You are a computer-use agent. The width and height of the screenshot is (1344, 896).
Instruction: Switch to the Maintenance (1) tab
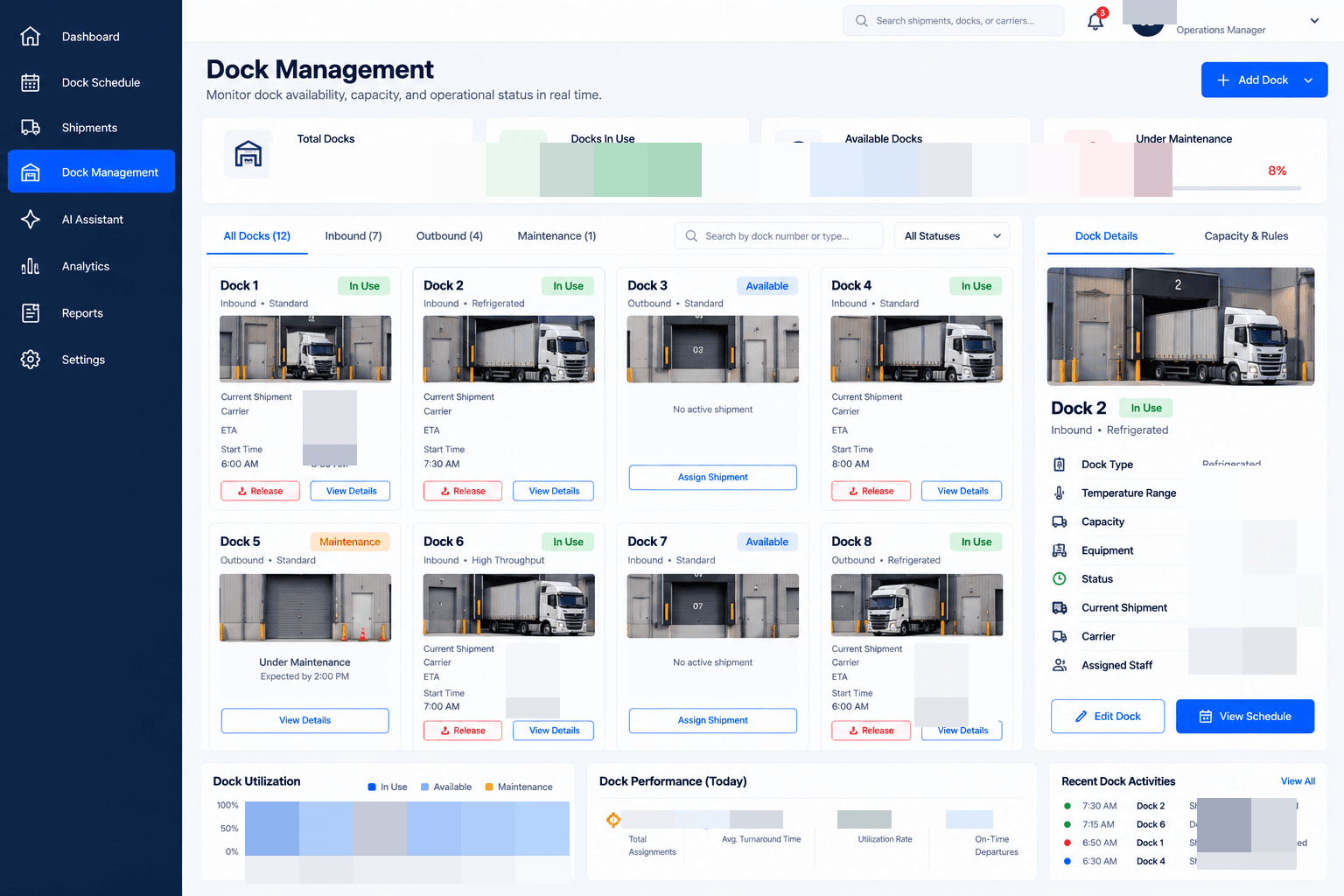556,236
